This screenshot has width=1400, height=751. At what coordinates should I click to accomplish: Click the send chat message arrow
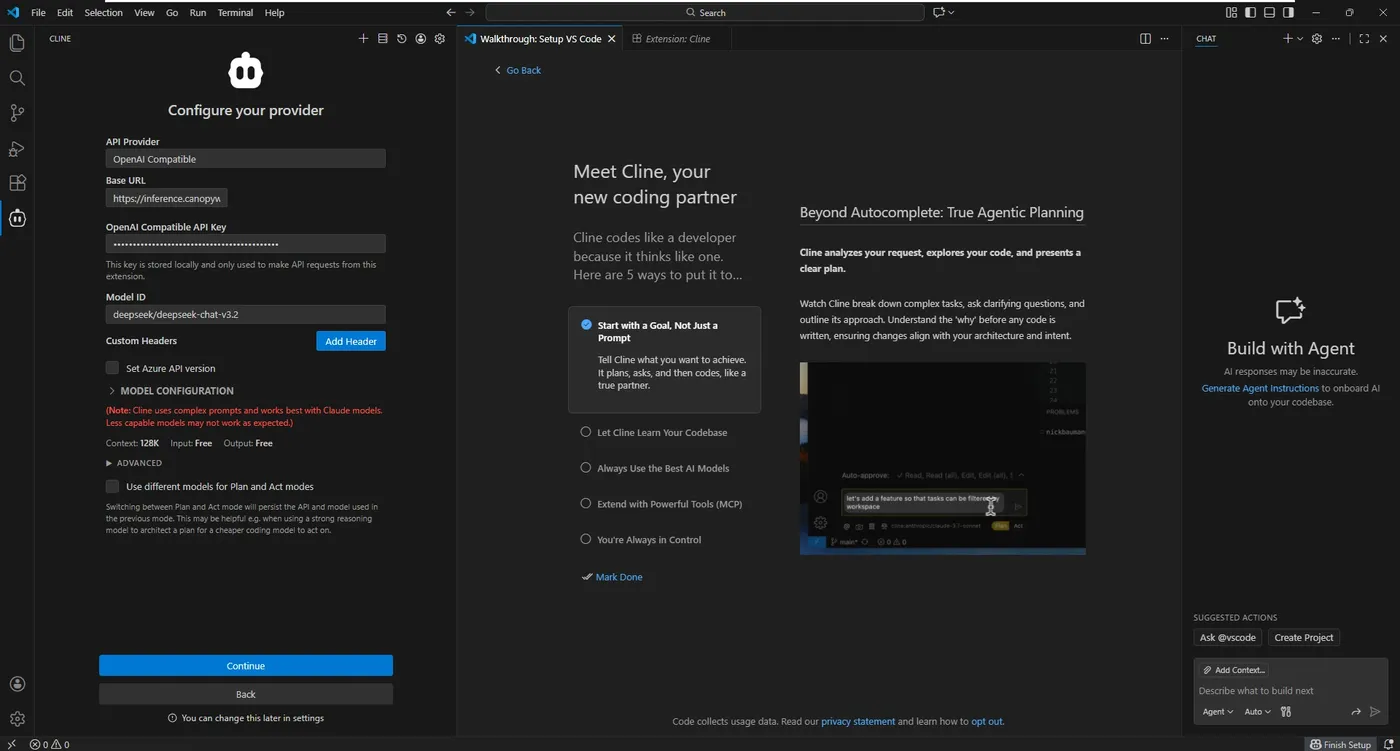(x=1375, y=712)
